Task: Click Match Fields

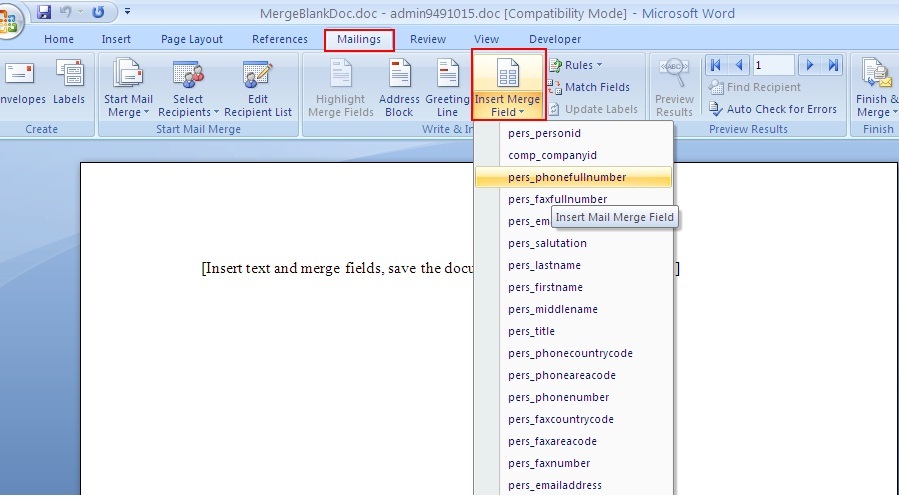Action: coord(589,87)
